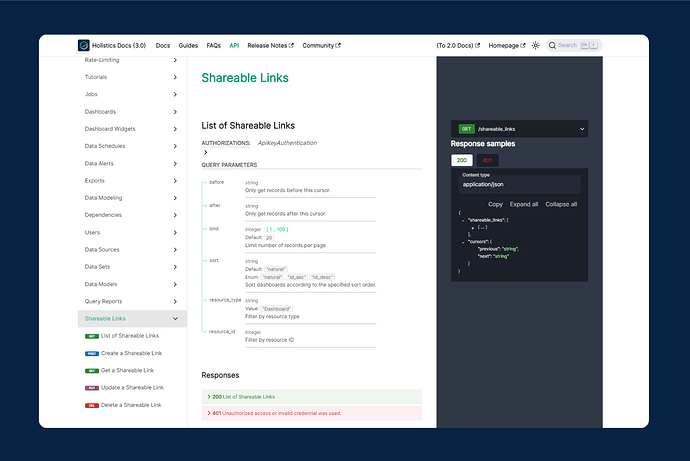Click GET badge beside Get a Shareable Link
Screen dimensions: 690x461
(x=92, y=370)
